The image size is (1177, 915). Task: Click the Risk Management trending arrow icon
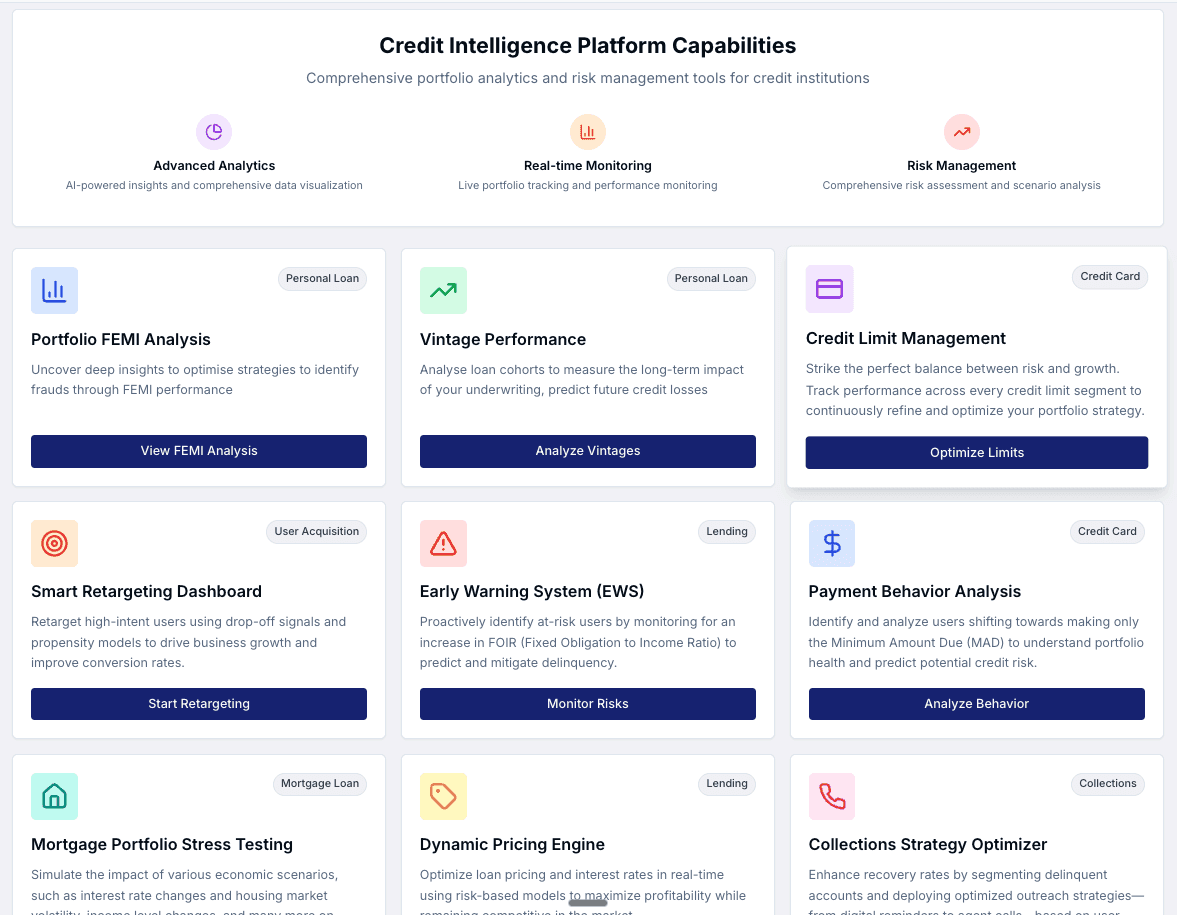[962, 132]
